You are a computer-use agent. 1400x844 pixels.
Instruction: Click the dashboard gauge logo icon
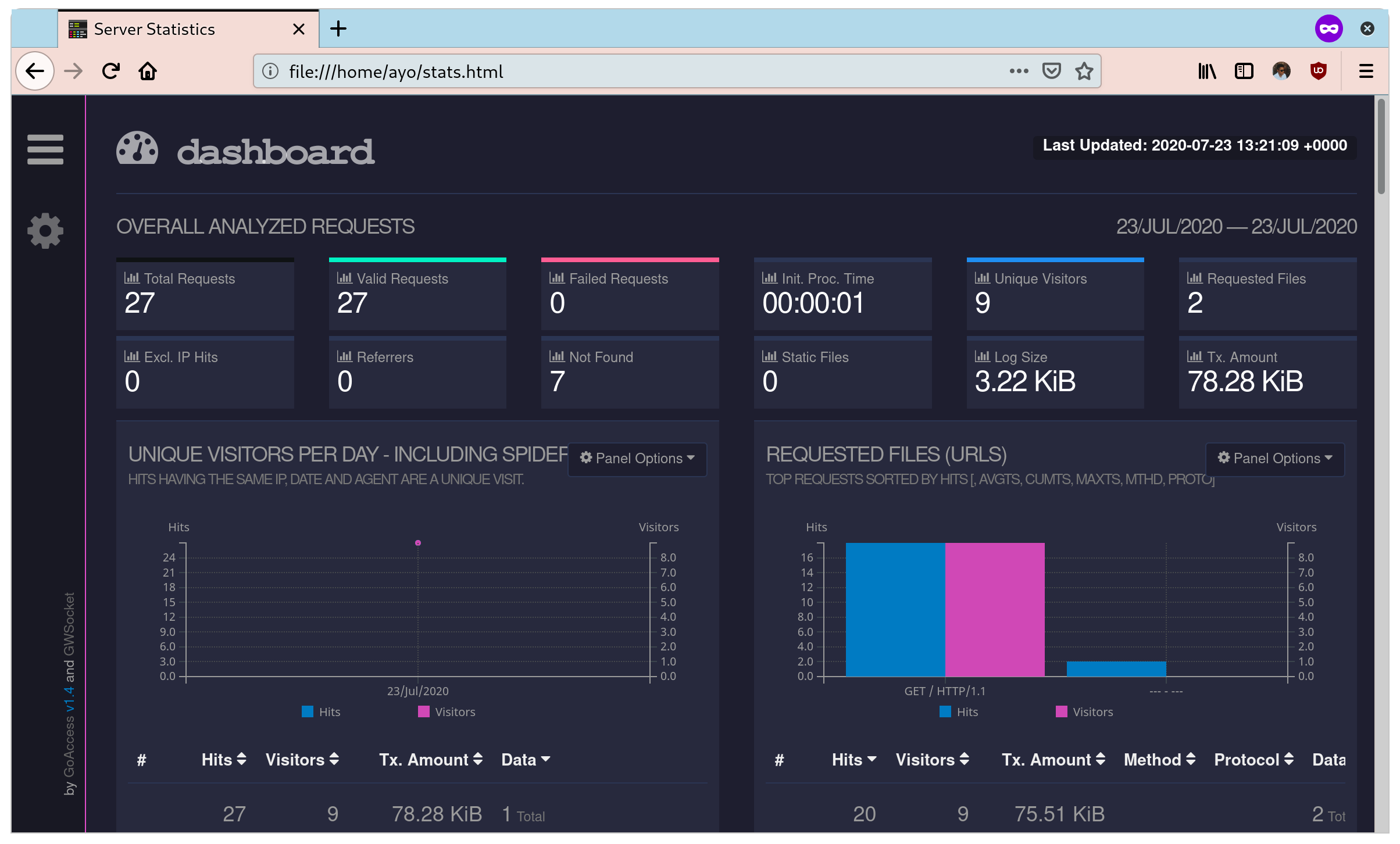pos(137,149)
